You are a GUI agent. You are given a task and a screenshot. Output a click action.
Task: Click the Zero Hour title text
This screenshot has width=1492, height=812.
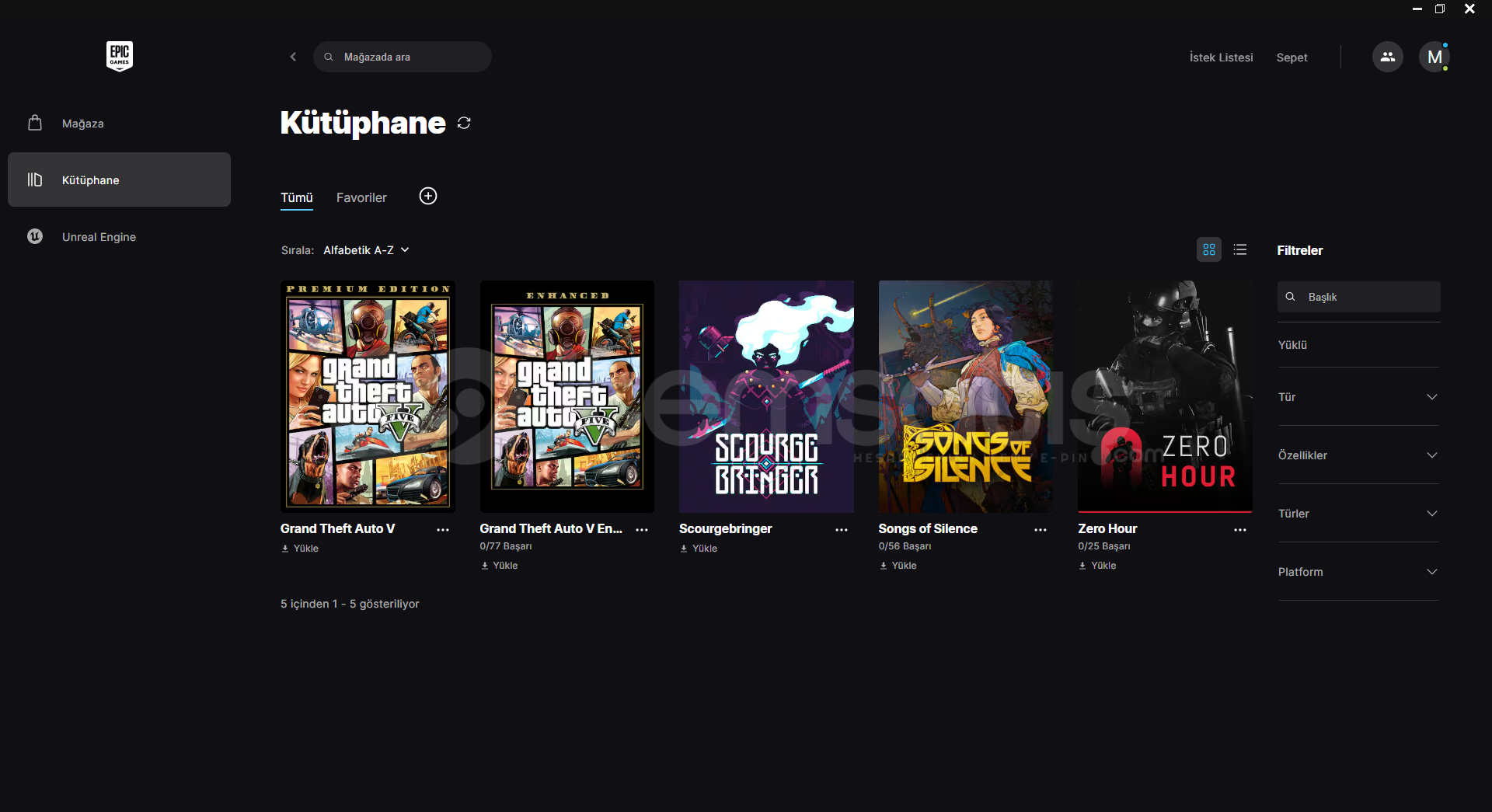click(1107, 528)
